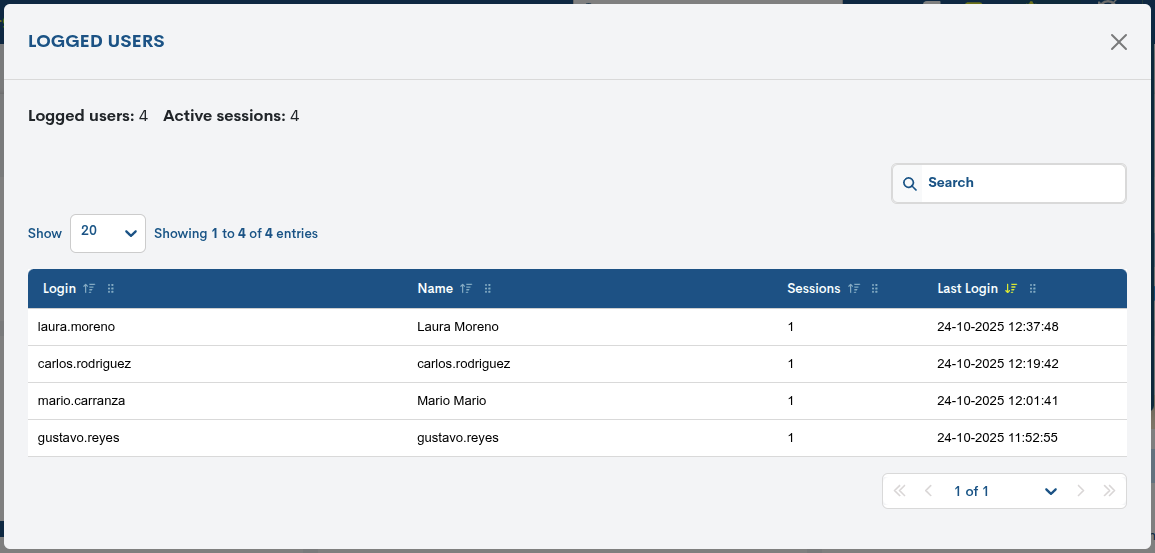Close the Logged Users dialog
Screen dimensions: 1155x553
pyautogui.click(x=1118, y=42)
